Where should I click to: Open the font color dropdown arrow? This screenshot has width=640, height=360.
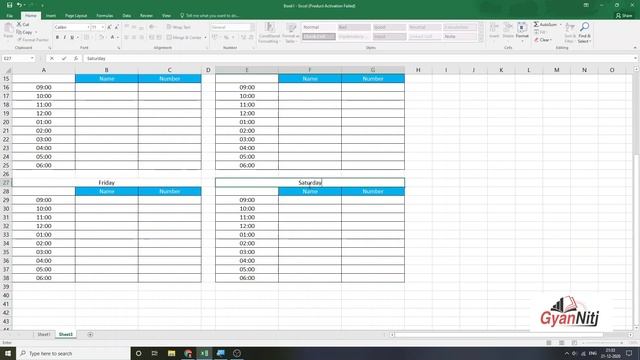(x=118, y=37)
